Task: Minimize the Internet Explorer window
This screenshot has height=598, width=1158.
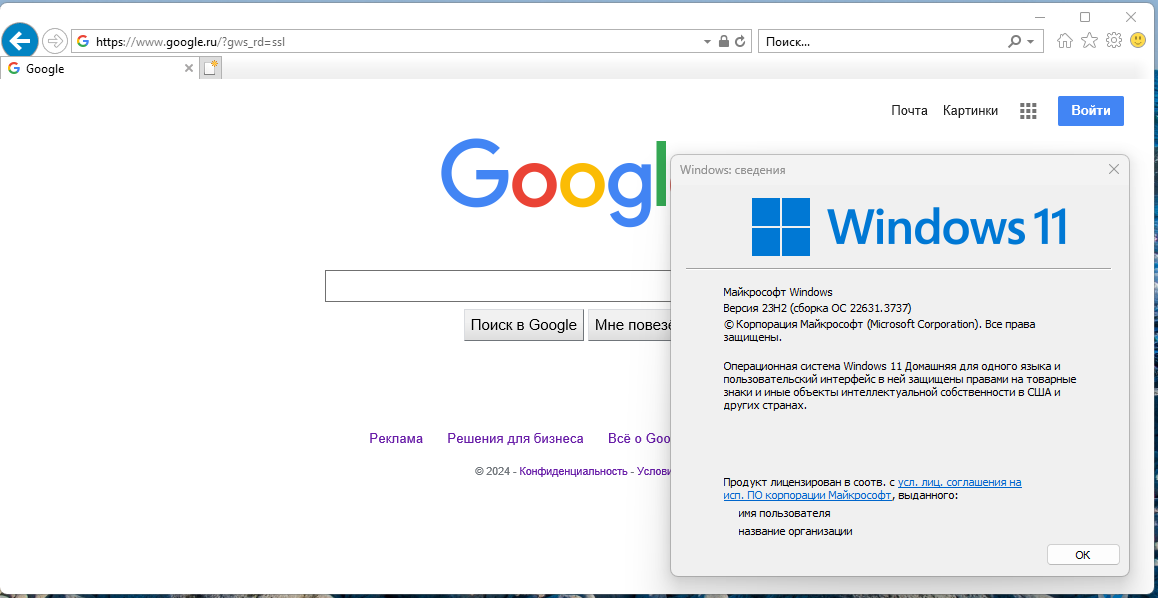Action: (1040, 17)
